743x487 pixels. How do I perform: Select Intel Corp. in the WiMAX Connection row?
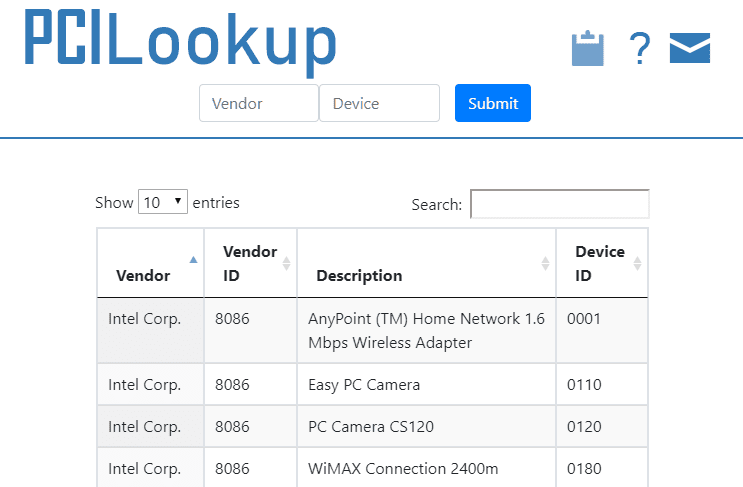(151, 468)
